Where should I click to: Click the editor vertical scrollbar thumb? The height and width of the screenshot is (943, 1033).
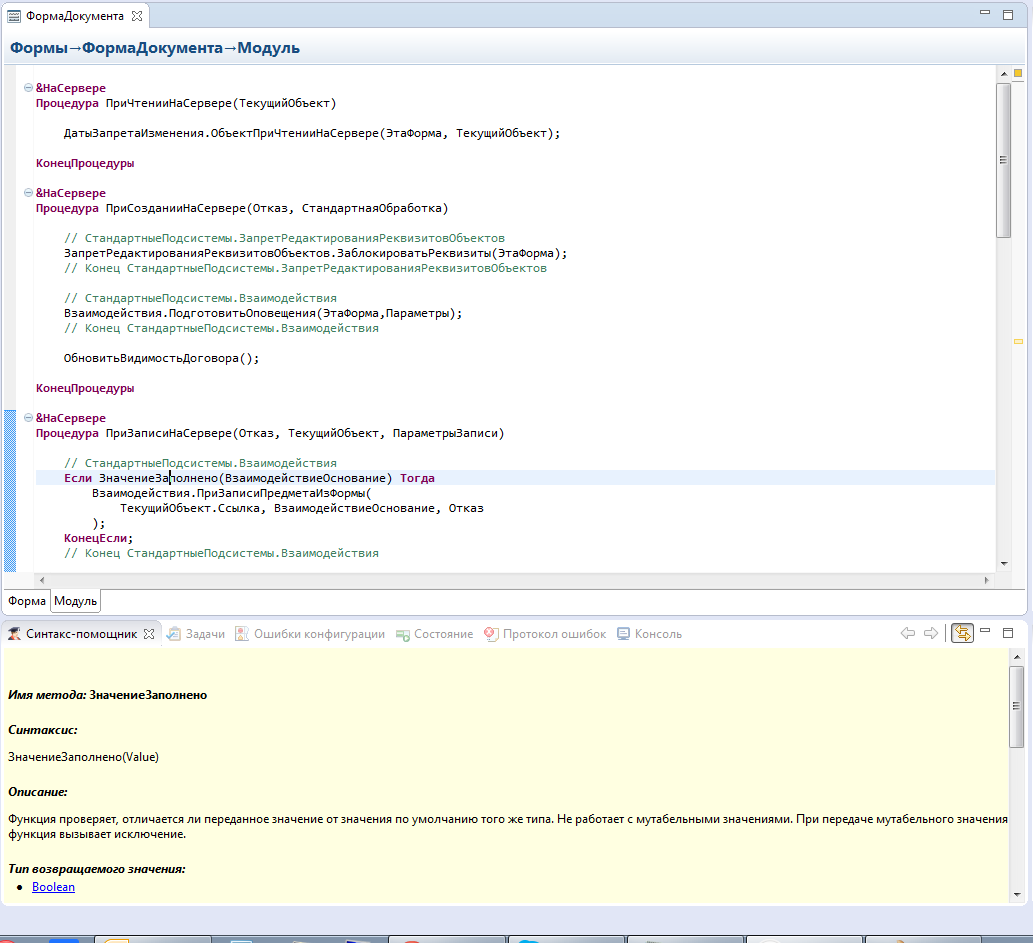1003,160
